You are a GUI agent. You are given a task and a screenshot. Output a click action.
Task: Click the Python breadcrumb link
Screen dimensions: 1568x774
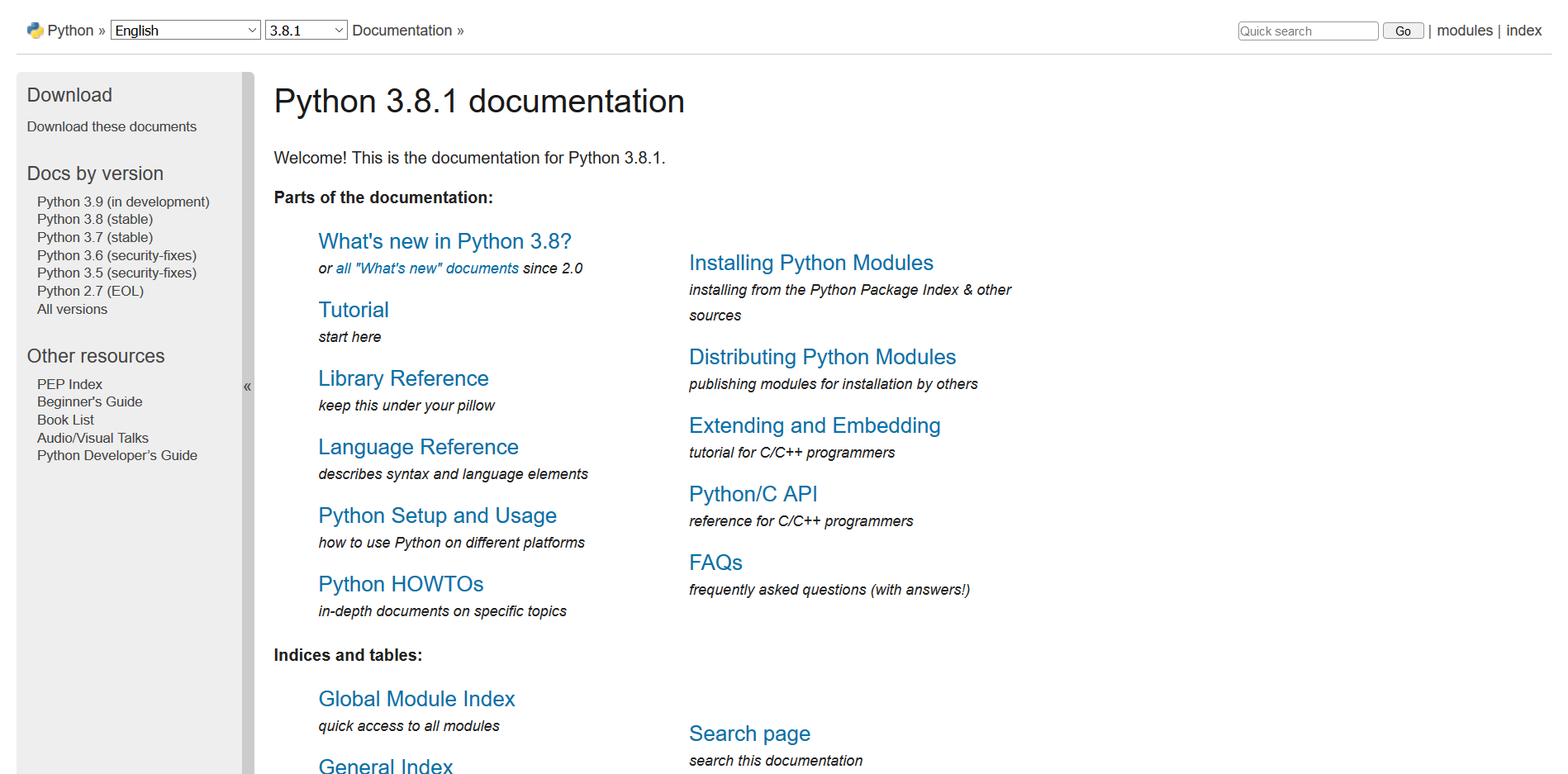tap(70, 31)
